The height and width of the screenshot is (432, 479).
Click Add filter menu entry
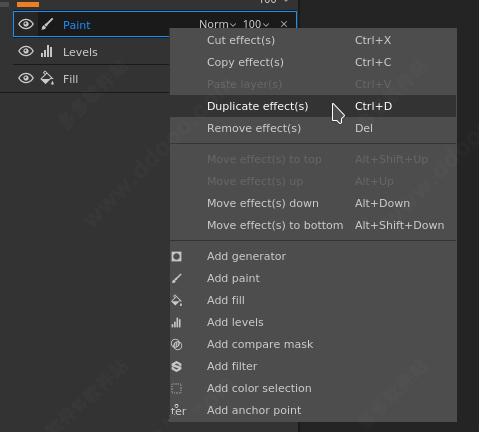313,366
